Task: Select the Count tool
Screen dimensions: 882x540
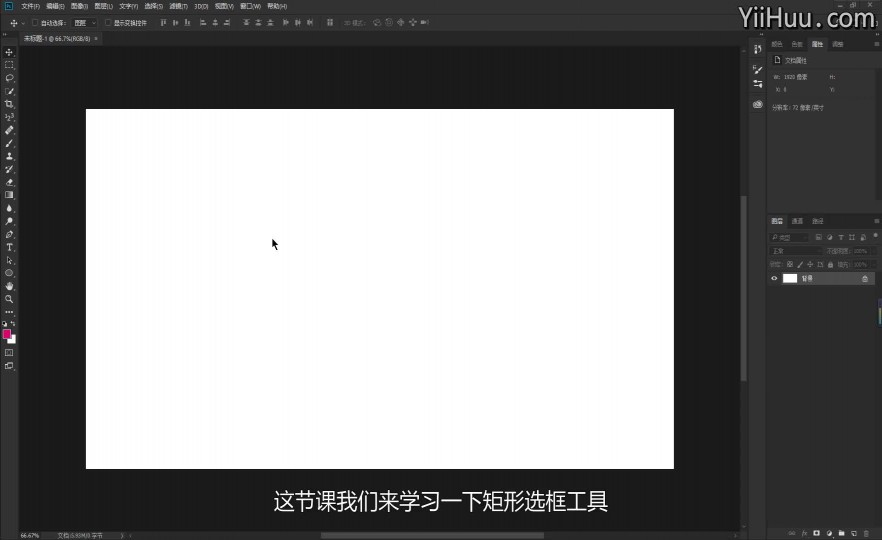Action: pyautogui.click(x=9, y=117)
